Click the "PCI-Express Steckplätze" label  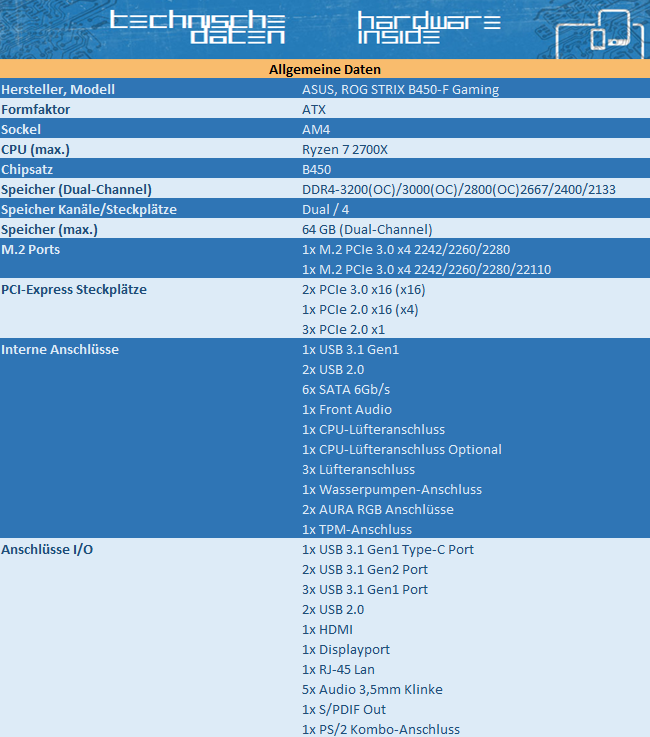74,289
